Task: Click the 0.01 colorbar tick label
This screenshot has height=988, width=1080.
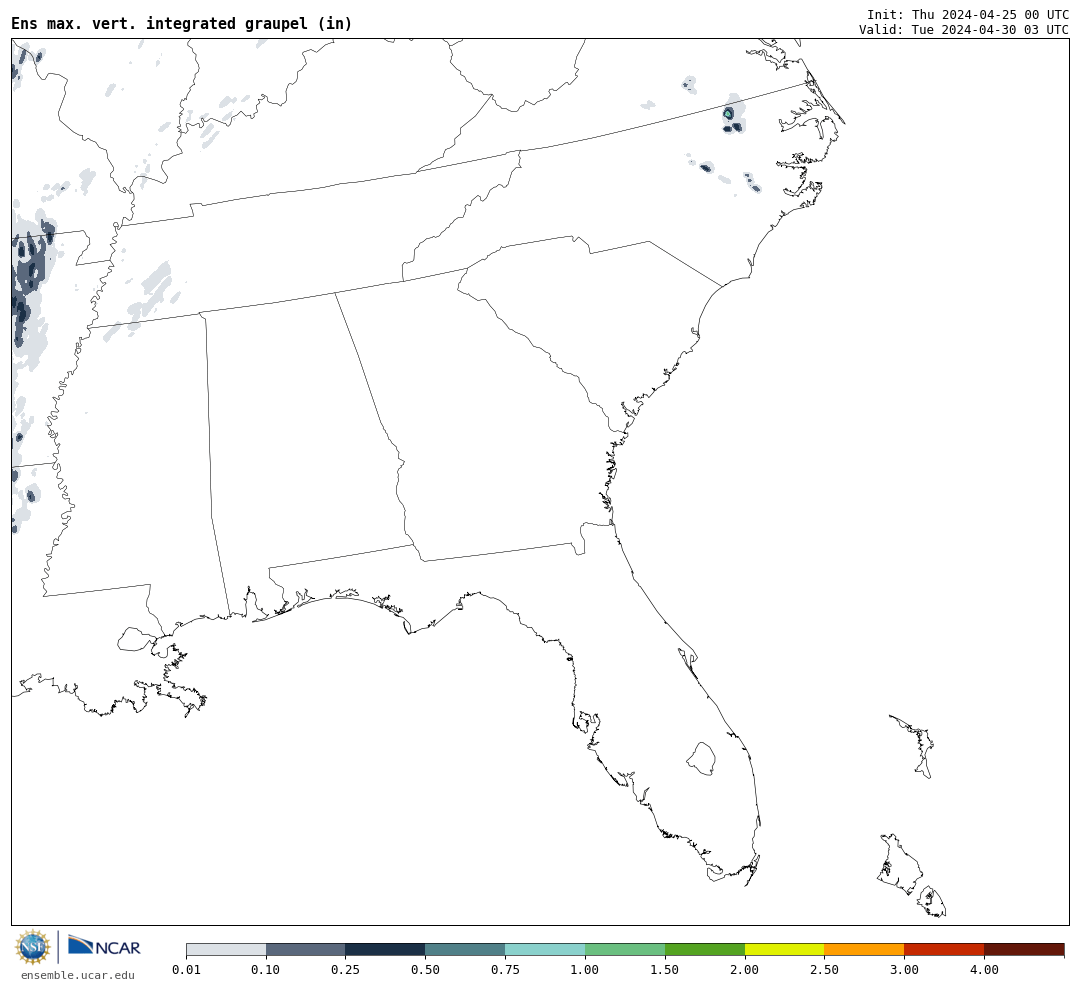Action: [x=186, y=969]
